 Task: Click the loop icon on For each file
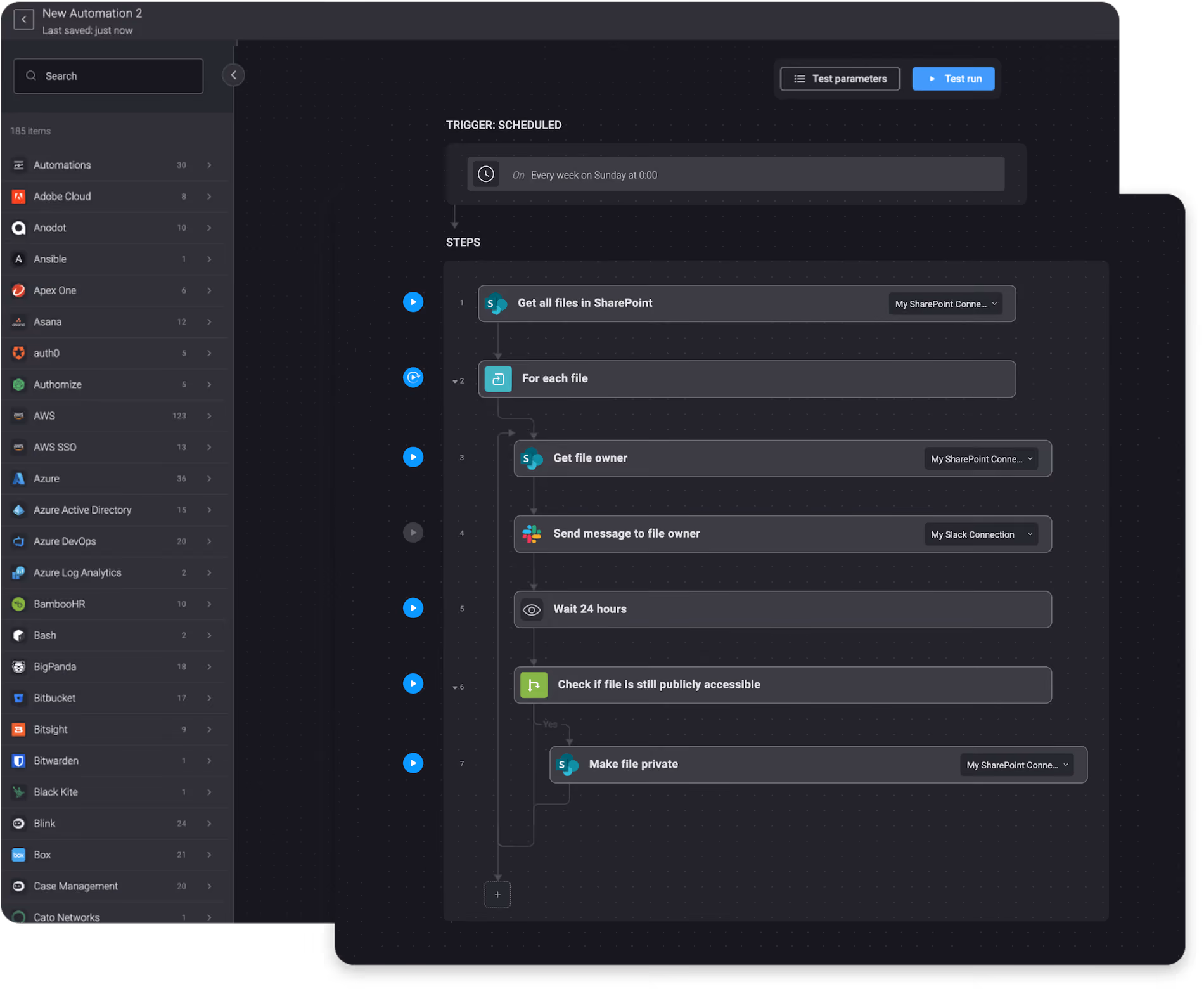click(498, 379)
